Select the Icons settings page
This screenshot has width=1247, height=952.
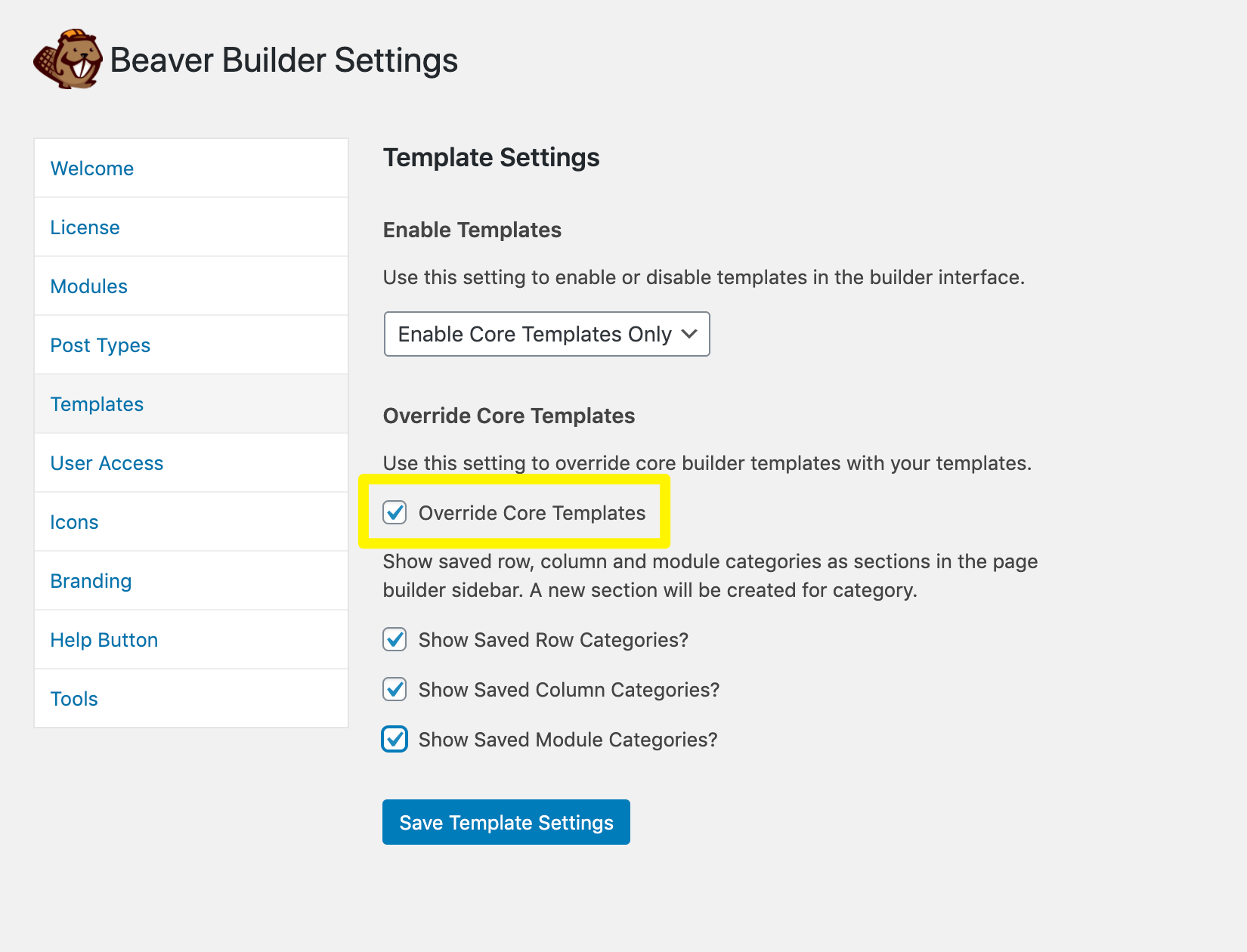(x=74, y=522)
